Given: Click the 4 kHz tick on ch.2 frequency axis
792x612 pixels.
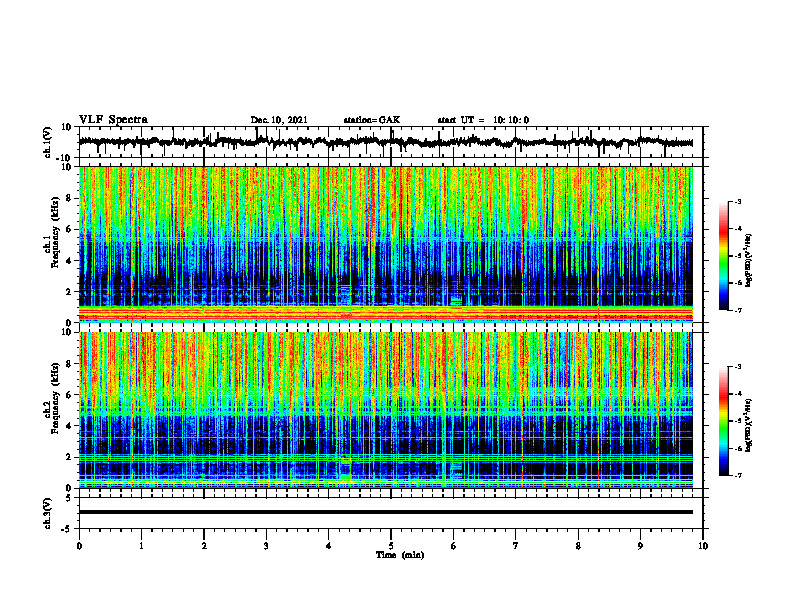Looking at the screenshot, I should pyautogui.click(x=70, y=426).
